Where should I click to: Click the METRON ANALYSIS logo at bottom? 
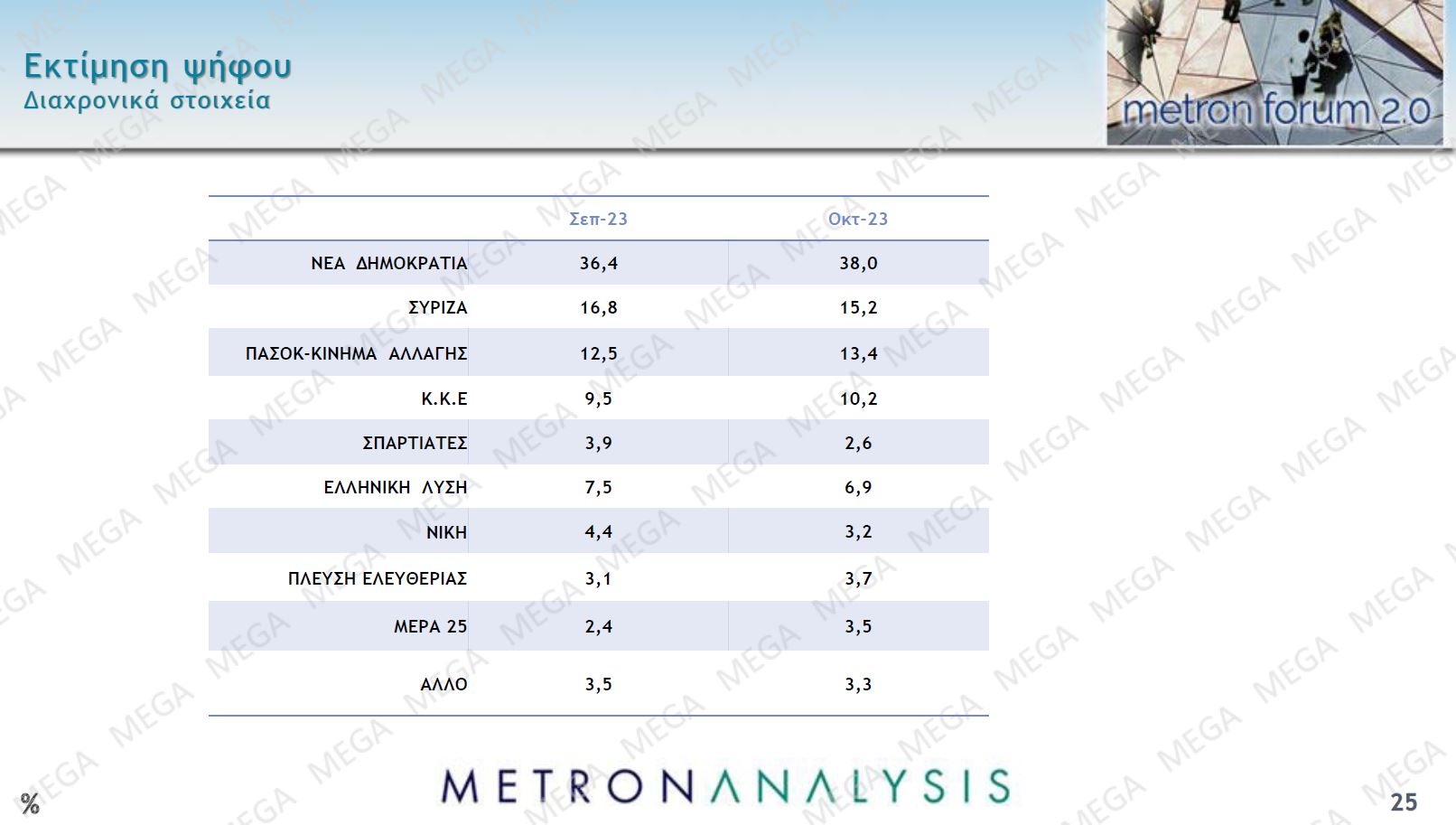(725, 786)
